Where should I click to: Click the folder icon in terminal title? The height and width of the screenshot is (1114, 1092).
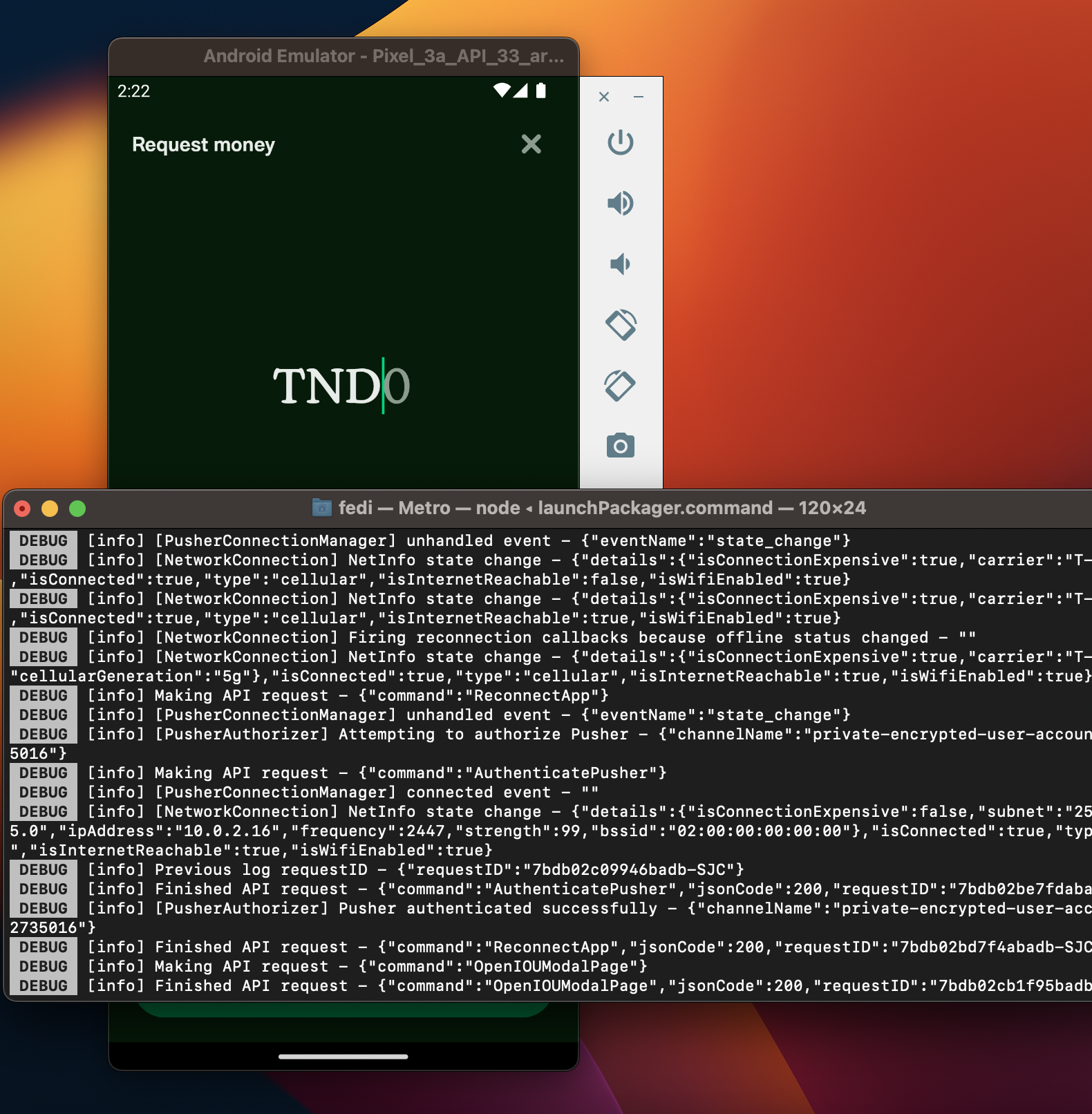tap(321, 508)
